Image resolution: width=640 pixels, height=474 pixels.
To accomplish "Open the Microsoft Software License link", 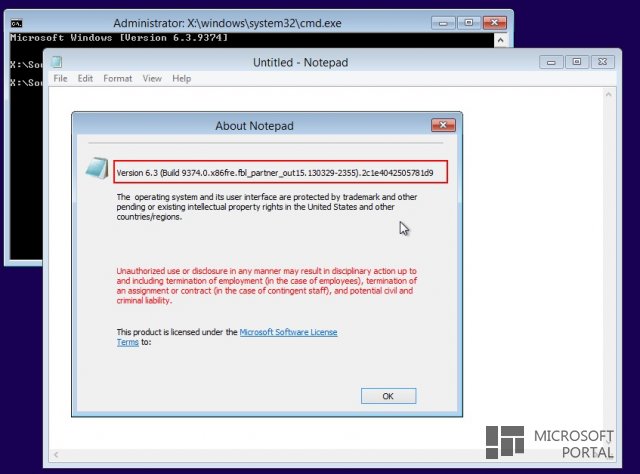I will point(288,332).
